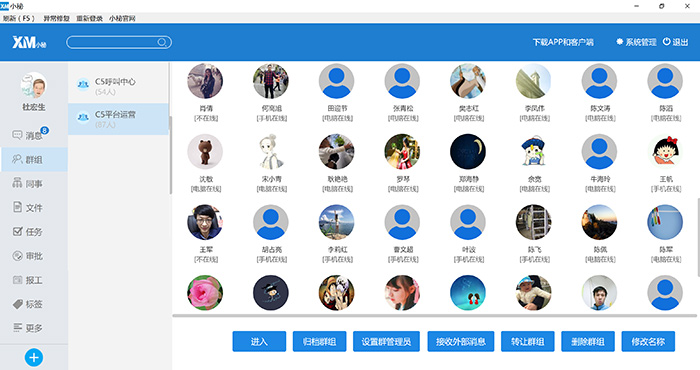Click the blue plus add button
Image resolution: width=700 pixels, height=370 pixels.
coord(34,358)
